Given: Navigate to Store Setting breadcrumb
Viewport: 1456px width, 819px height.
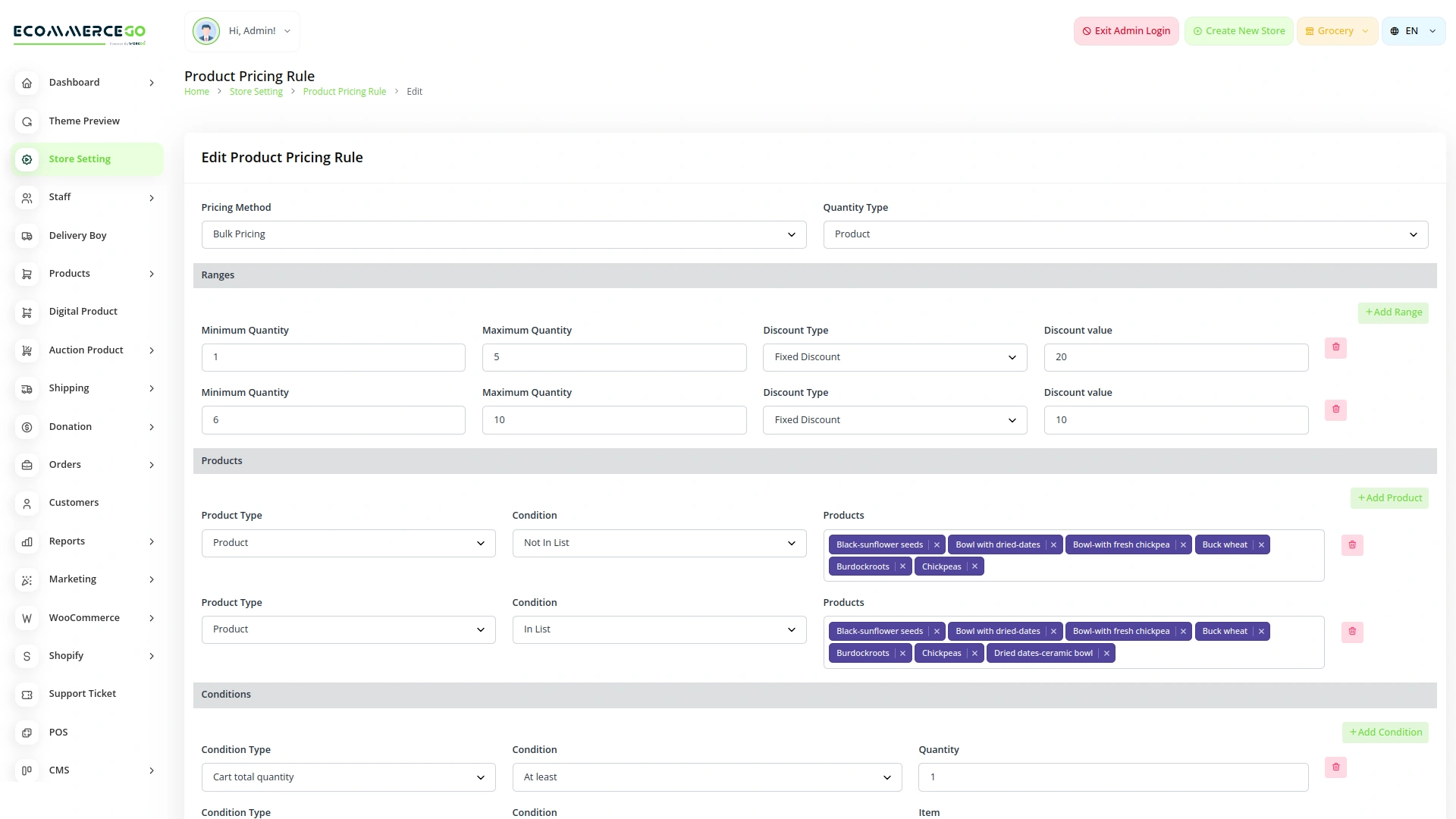Looking at the screenshot, I should pos(256,91).
